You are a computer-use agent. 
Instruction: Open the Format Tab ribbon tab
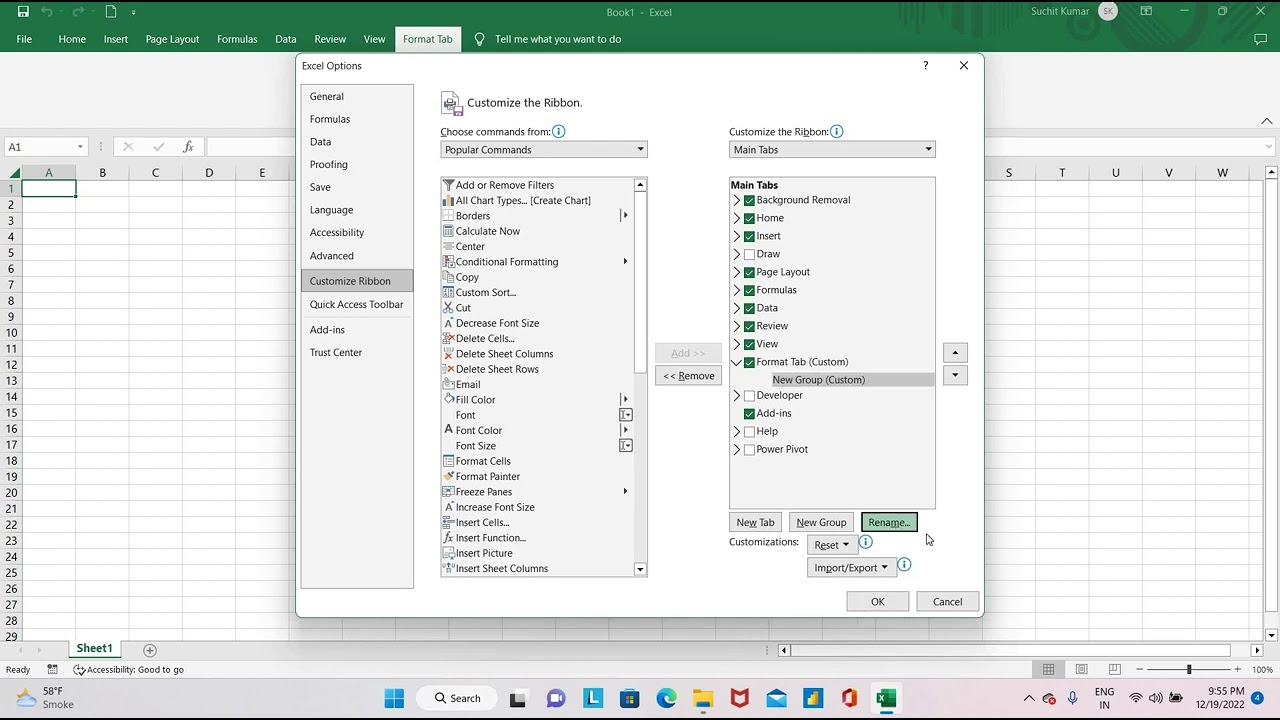pyautogui.click(x=428, y=39)
